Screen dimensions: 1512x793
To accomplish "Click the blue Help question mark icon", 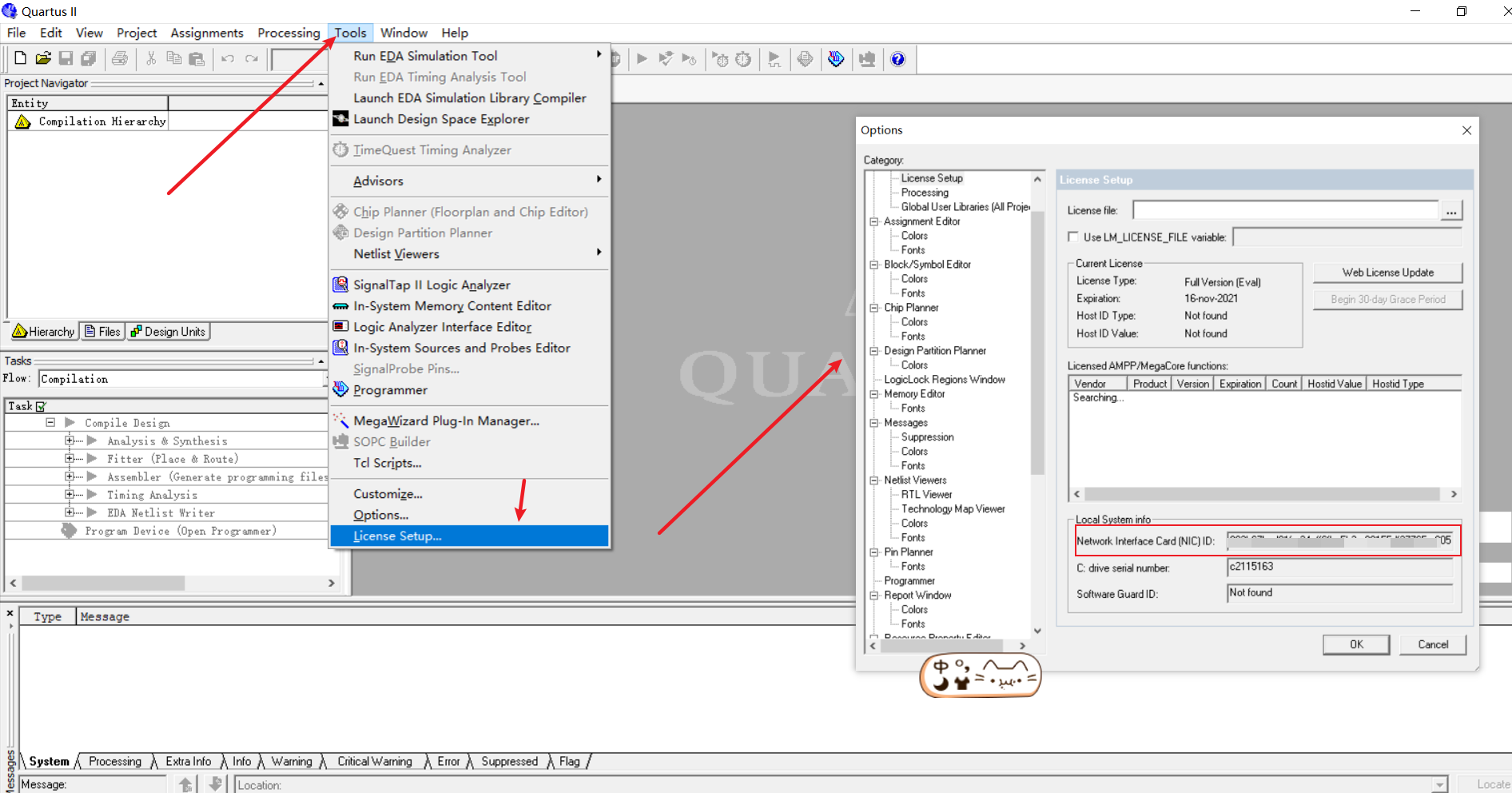I will tap(898, 59).
